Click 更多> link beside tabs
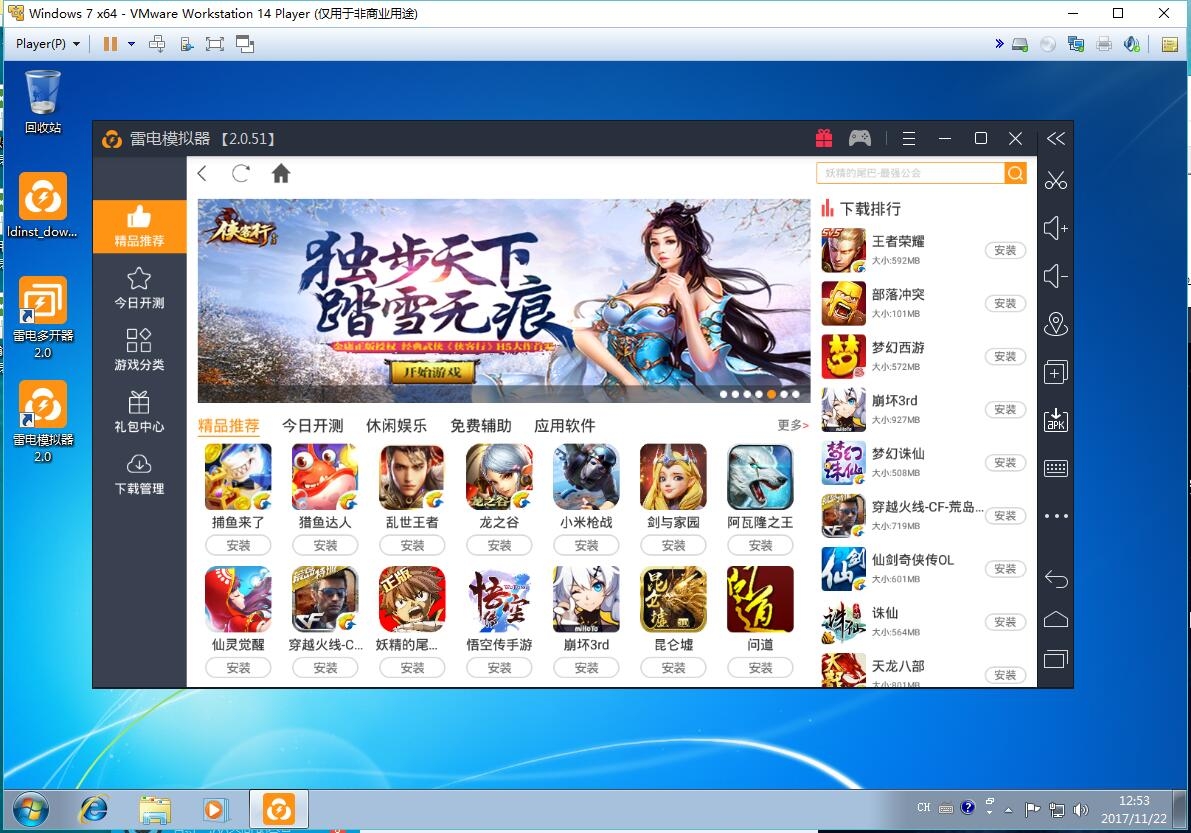The height and width of the screenshot is (833, 1191). [792, 425]
